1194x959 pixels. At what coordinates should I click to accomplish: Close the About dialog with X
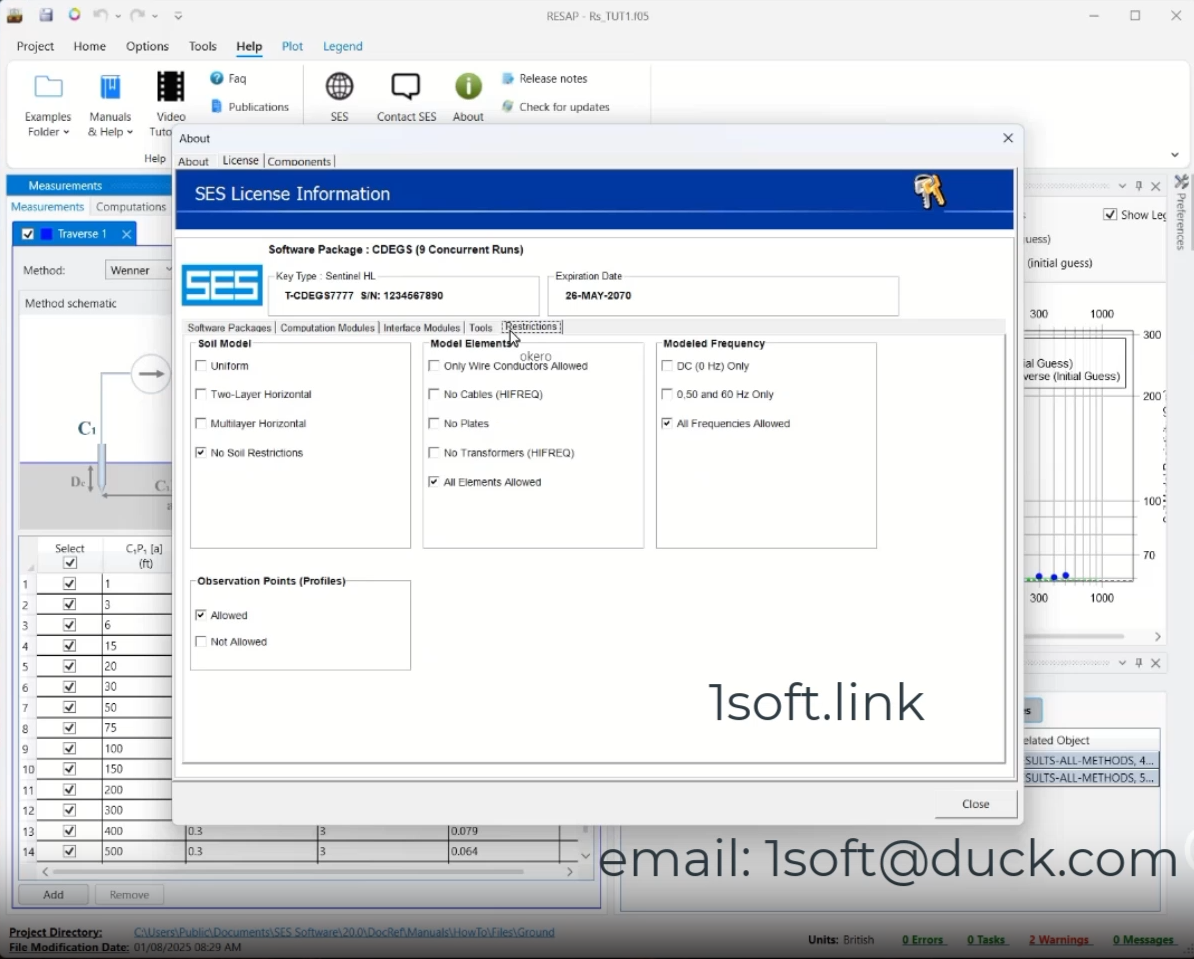click(1008, 138)
